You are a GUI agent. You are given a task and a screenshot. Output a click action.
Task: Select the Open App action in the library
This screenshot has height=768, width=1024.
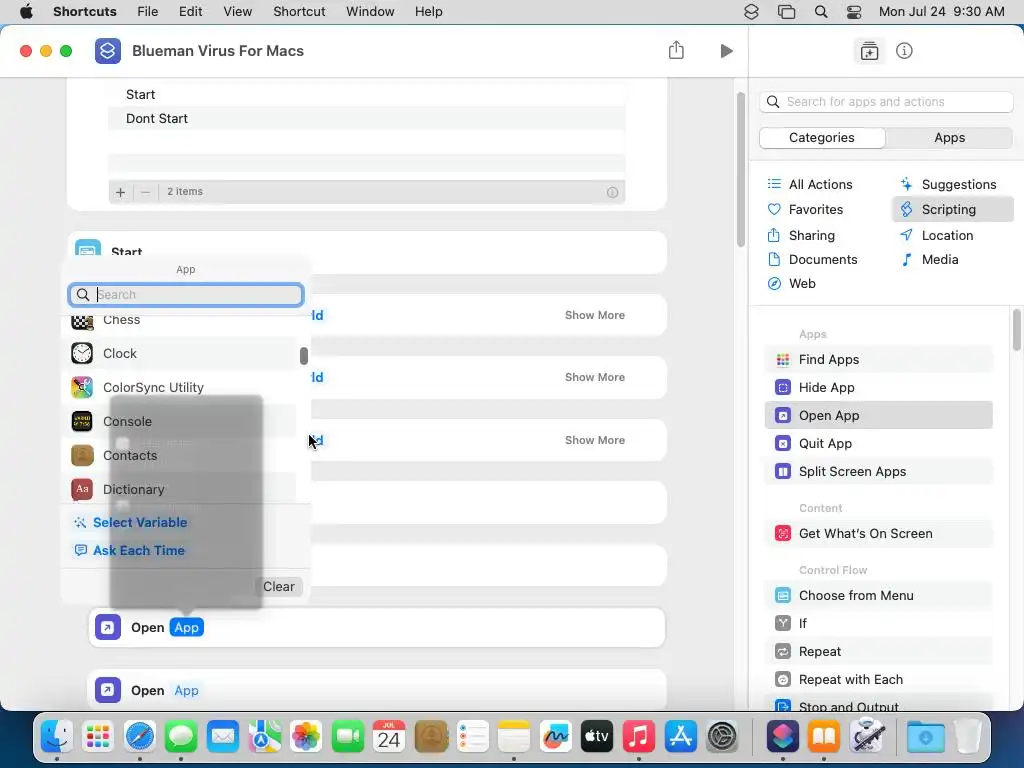878,415
